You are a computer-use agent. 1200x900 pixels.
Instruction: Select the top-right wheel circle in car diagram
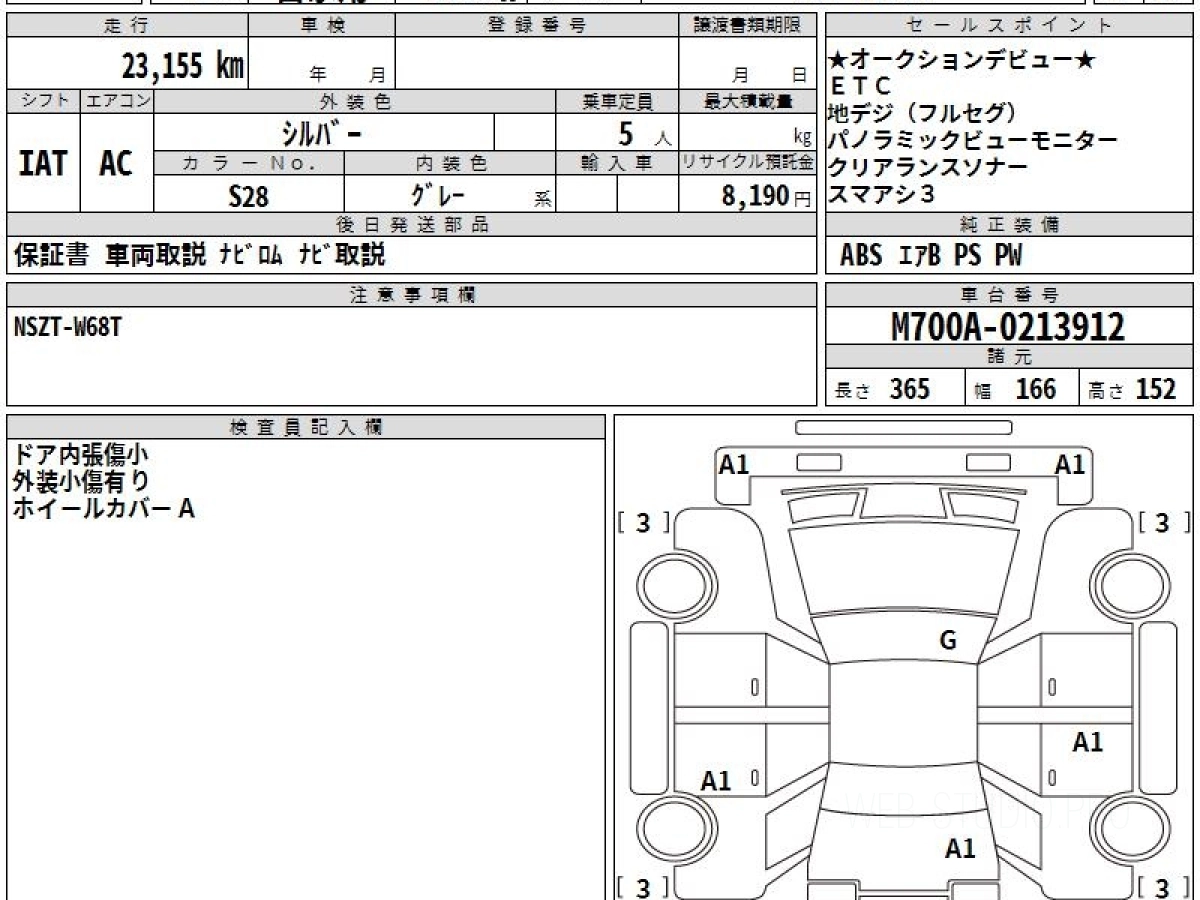pos(1127,581)
